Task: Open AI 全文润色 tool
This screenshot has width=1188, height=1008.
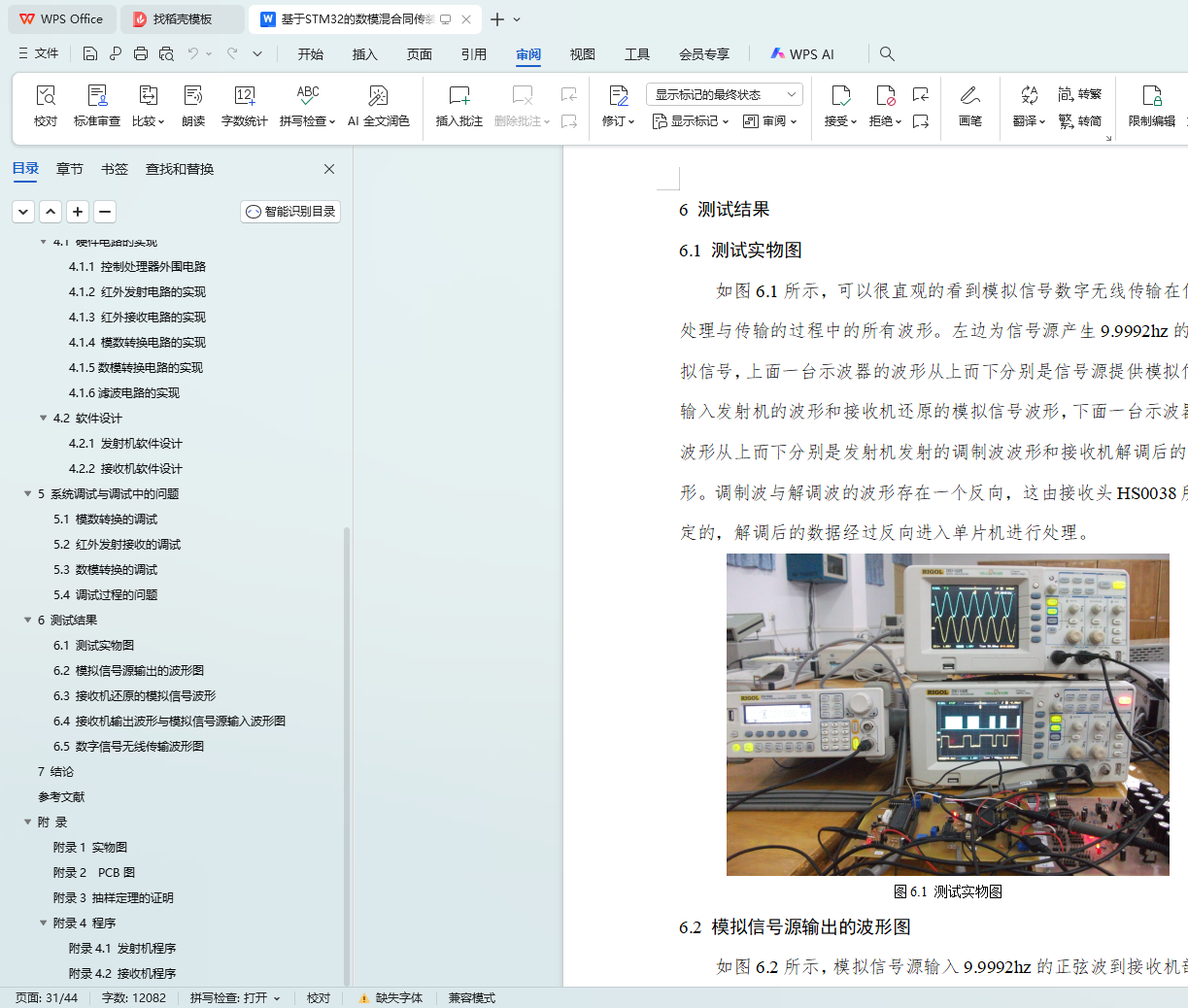Action: point(379,106)
